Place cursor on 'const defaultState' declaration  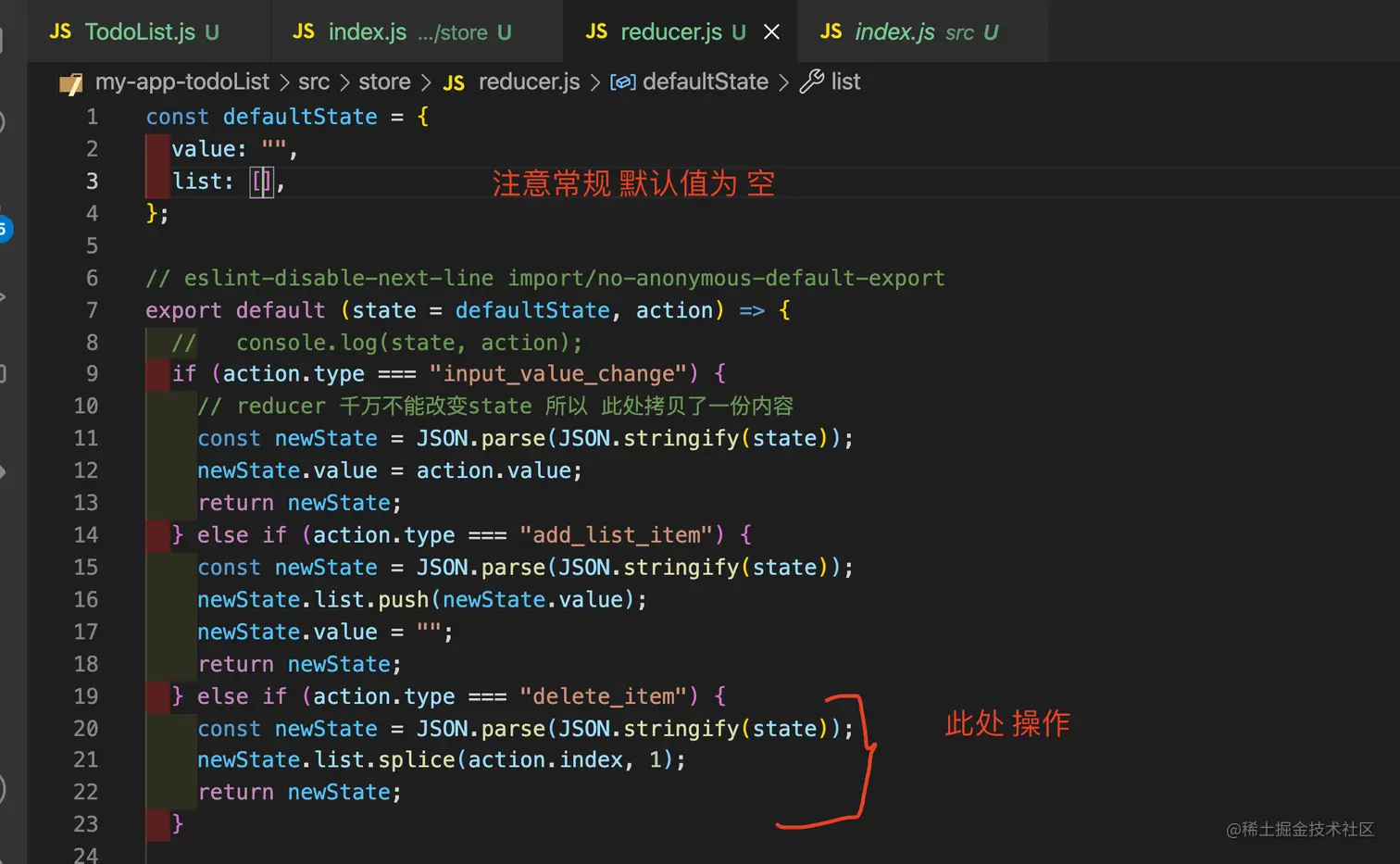coord(261,117)
